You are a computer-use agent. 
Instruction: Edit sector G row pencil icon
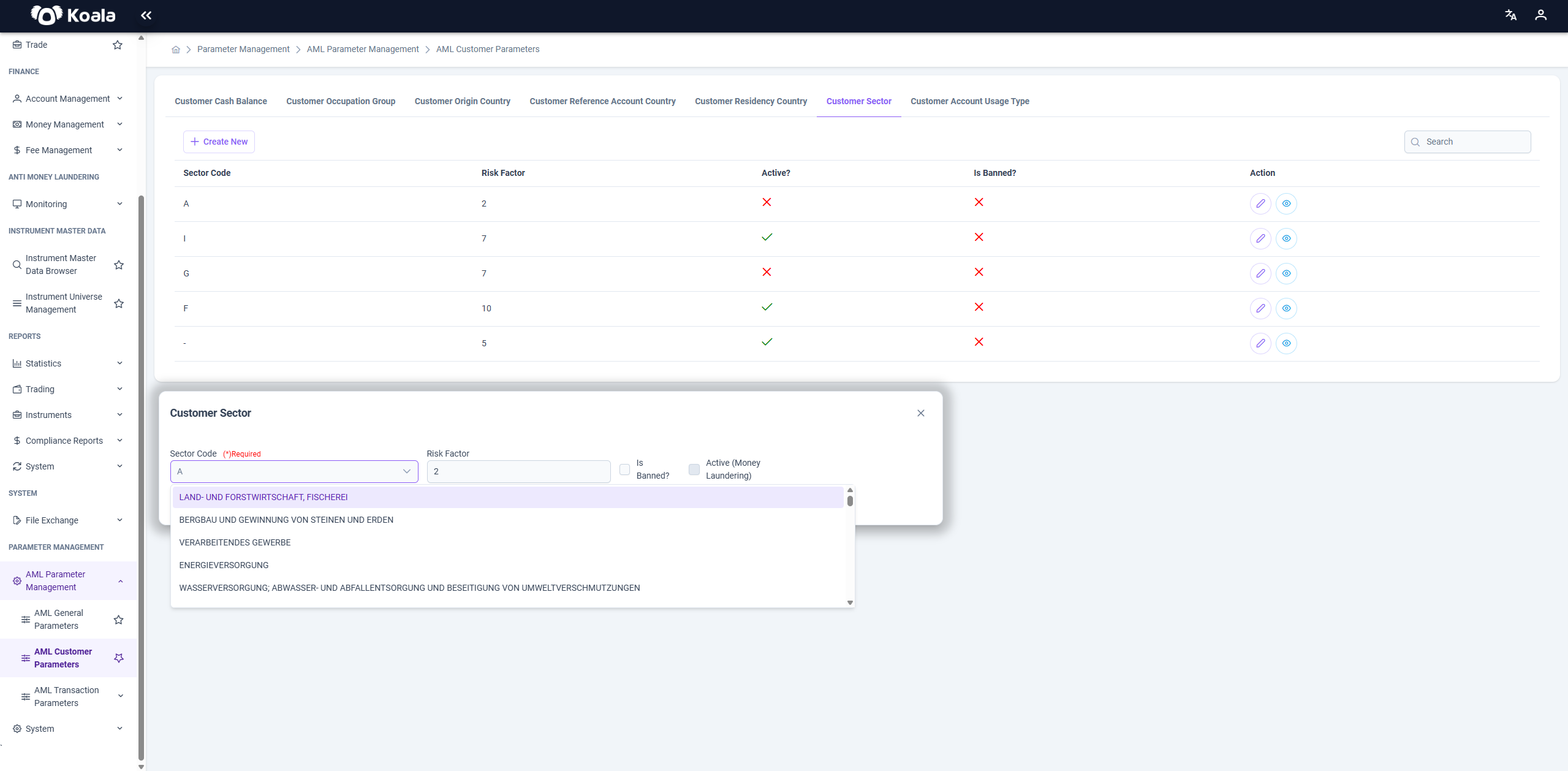pyautogui.click(x=1260, y=273)
